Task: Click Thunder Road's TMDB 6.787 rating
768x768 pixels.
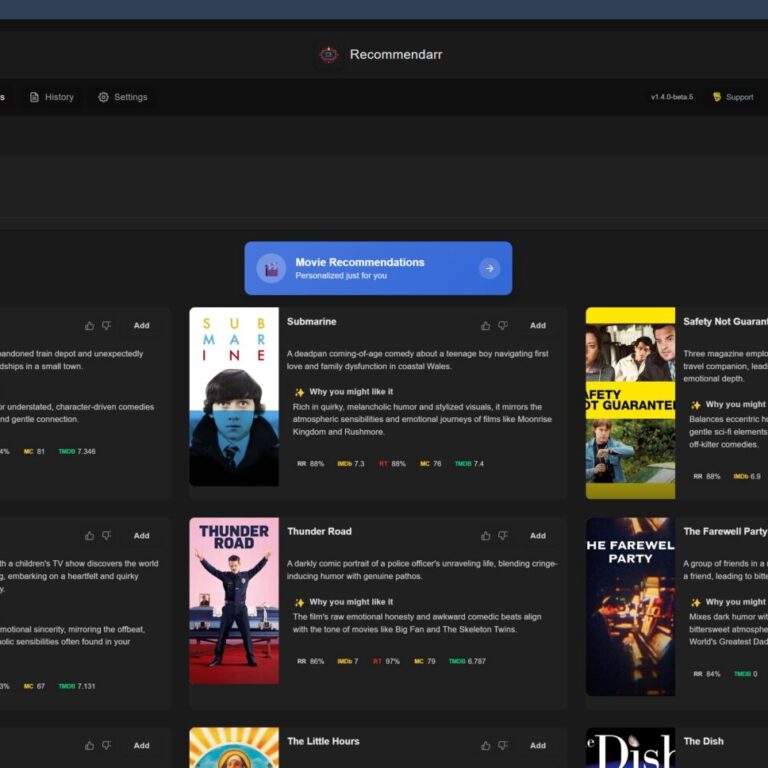Action: [x=467, y=661]
